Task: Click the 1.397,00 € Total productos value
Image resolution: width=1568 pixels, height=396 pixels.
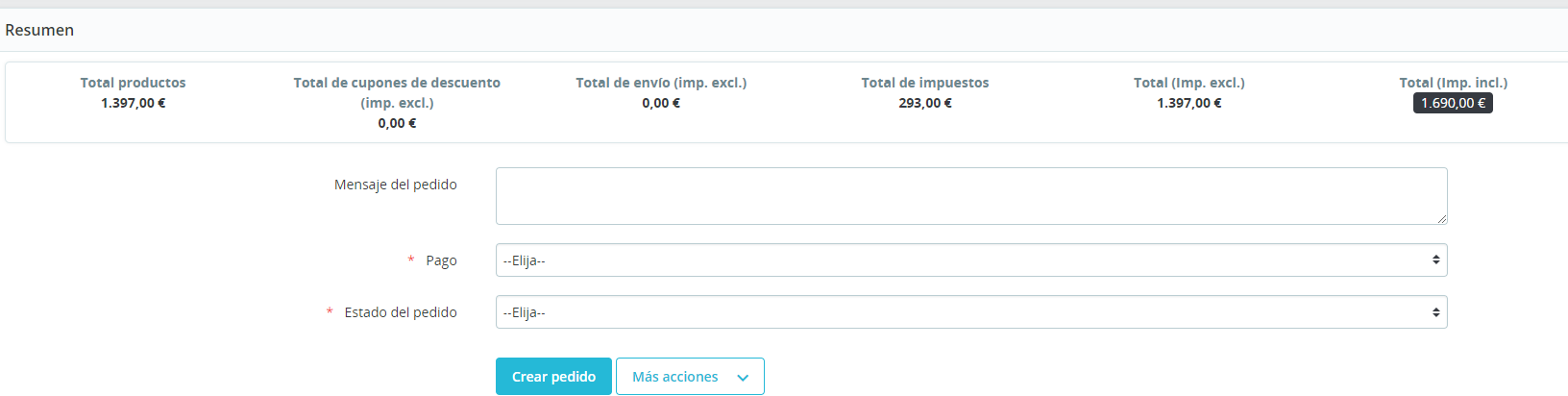Action: pos(133,103)
